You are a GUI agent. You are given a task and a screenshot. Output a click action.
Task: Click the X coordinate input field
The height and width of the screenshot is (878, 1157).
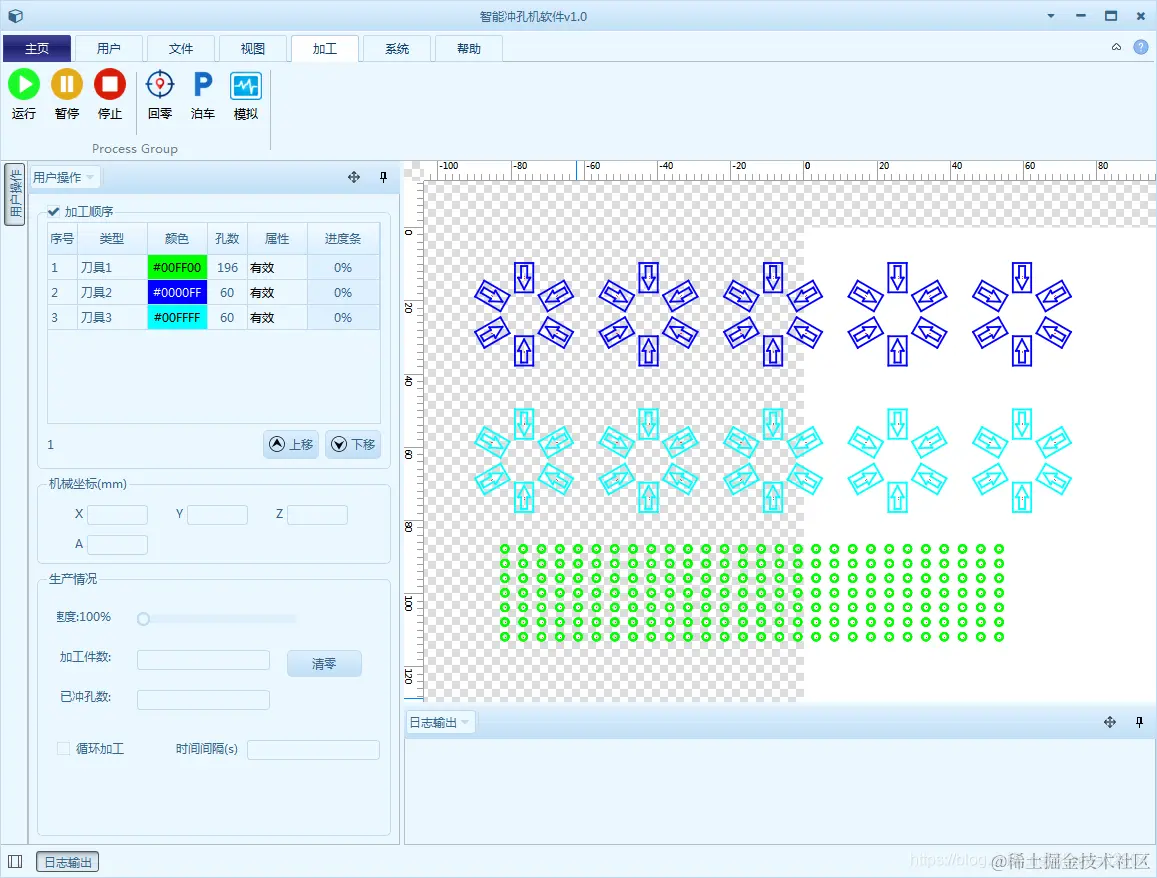point(117,514)
